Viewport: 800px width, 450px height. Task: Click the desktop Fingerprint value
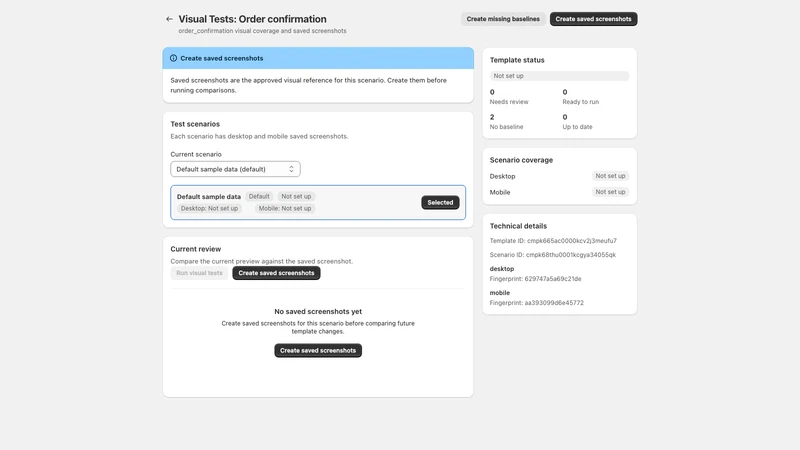pos(553,279)
